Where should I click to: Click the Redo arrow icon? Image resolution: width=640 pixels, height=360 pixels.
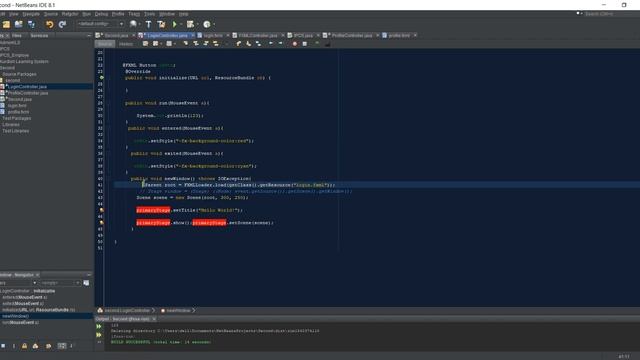(x=62, y=24)
